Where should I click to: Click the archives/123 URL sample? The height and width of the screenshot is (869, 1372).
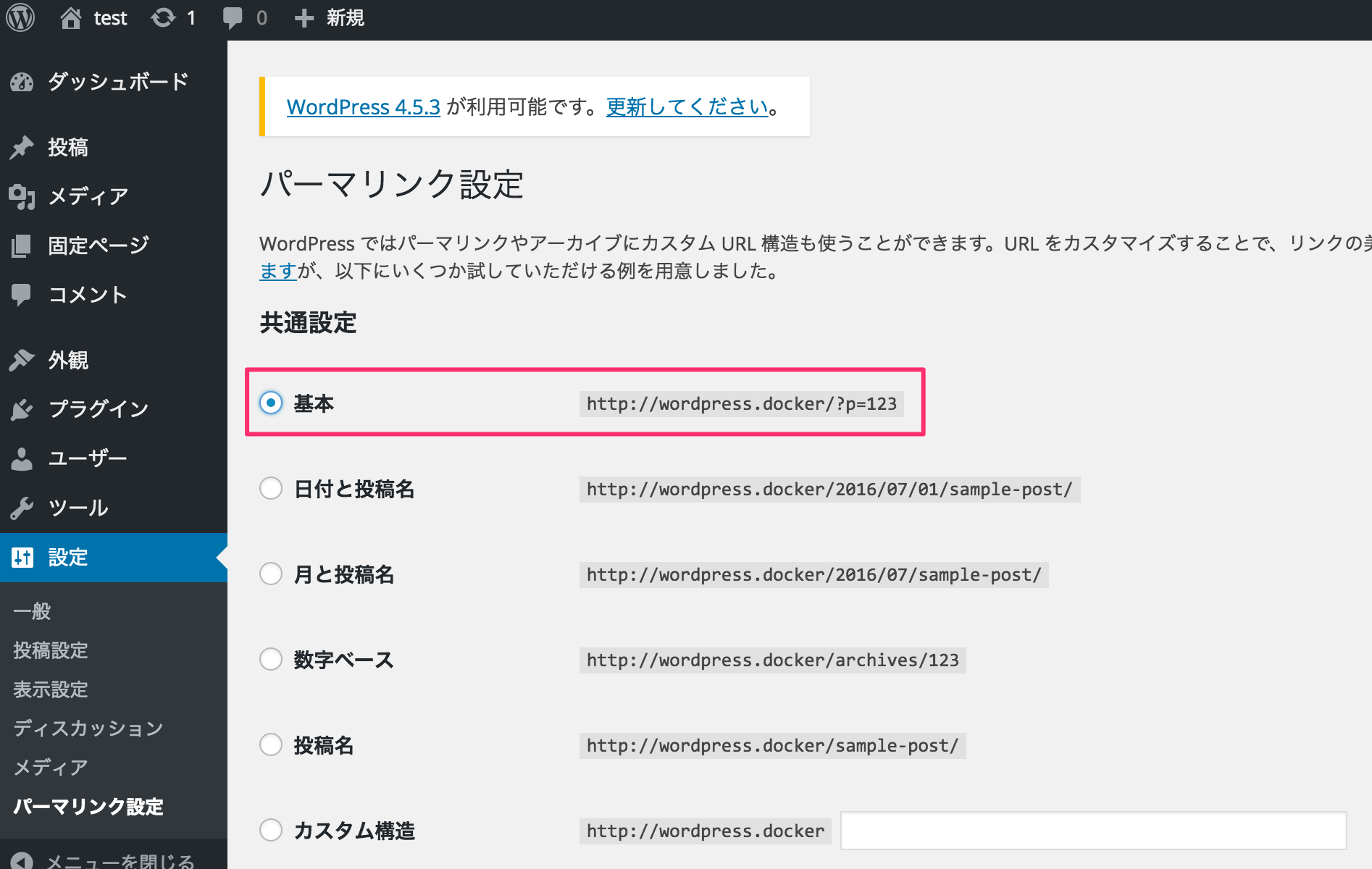click(773, 660)
